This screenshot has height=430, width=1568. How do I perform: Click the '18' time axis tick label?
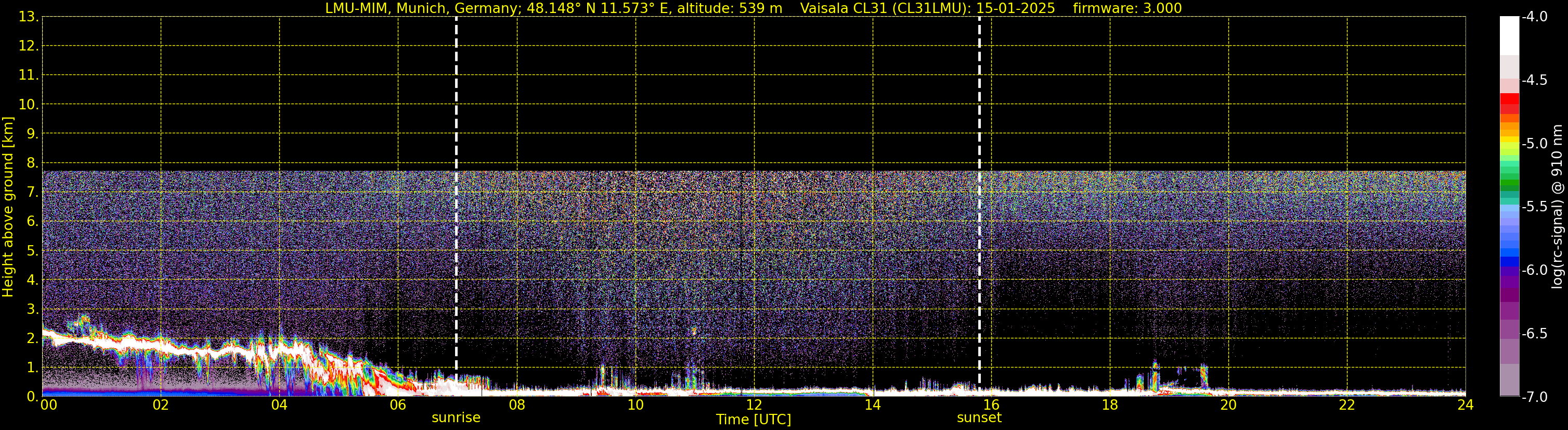1110,406
